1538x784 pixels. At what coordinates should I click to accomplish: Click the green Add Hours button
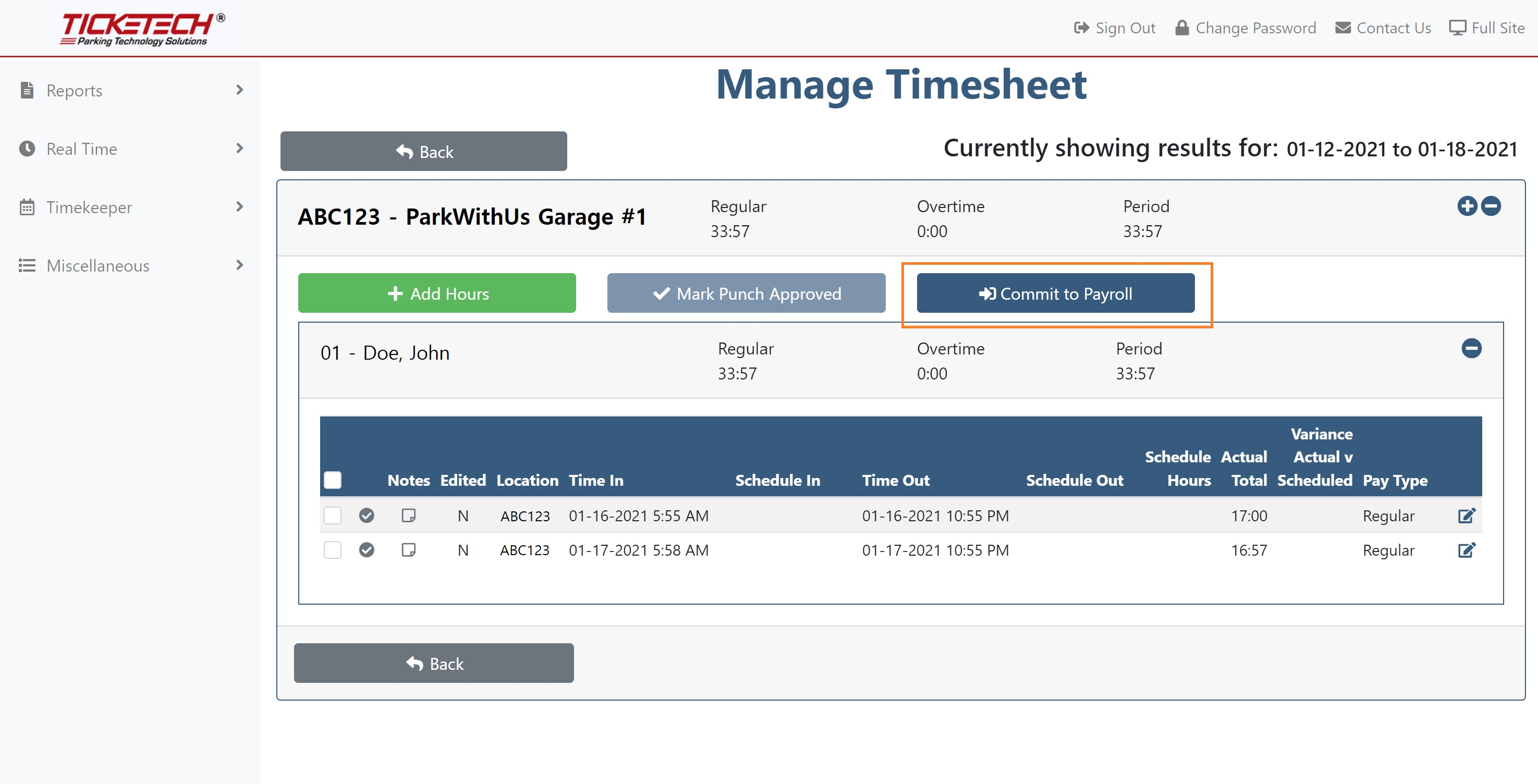click(436, 293)
